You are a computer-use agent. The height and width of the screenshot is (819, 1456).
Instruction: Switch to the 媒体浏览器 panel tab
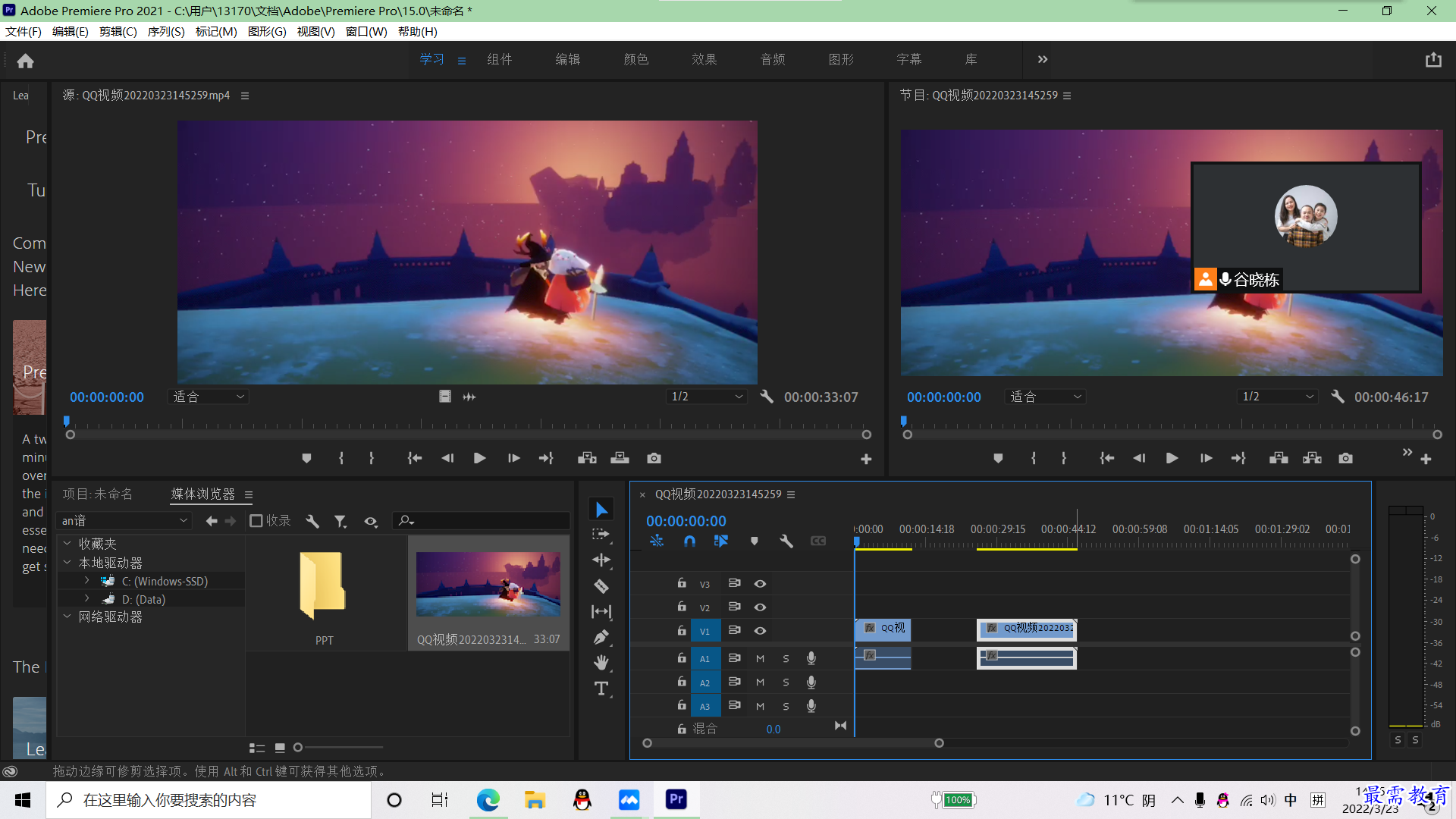[x=202, y=494]
